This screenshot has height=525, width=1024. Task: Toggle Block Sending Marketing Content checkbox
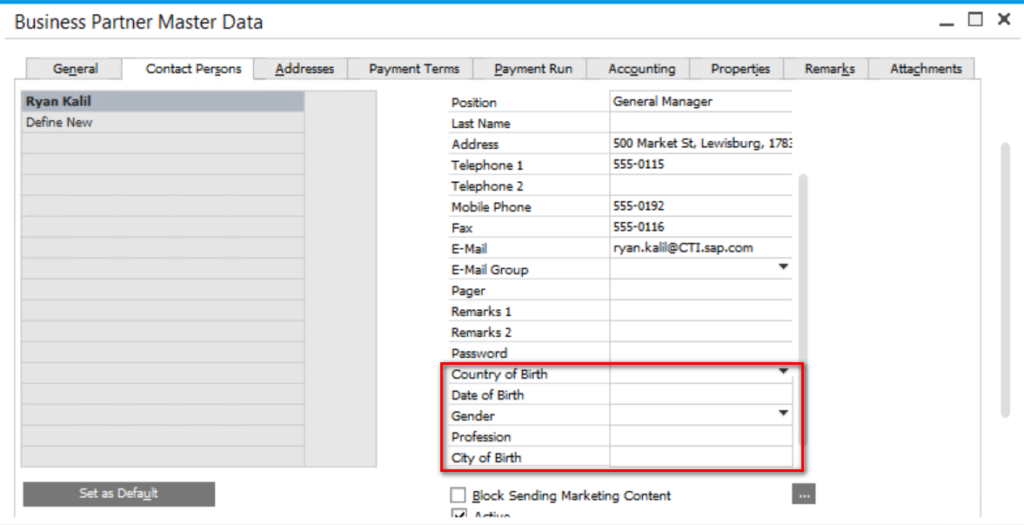(x=458, y=495)
